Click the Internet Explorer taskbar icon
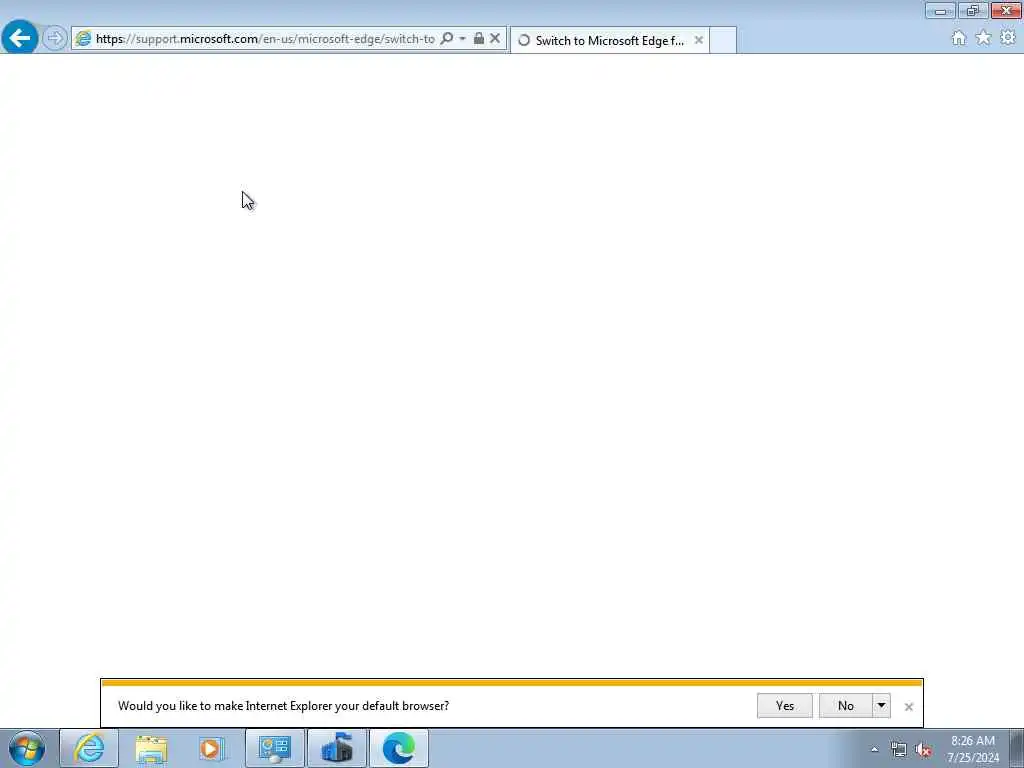Screen dimensions: 1024x768 (x=89, y=748)
